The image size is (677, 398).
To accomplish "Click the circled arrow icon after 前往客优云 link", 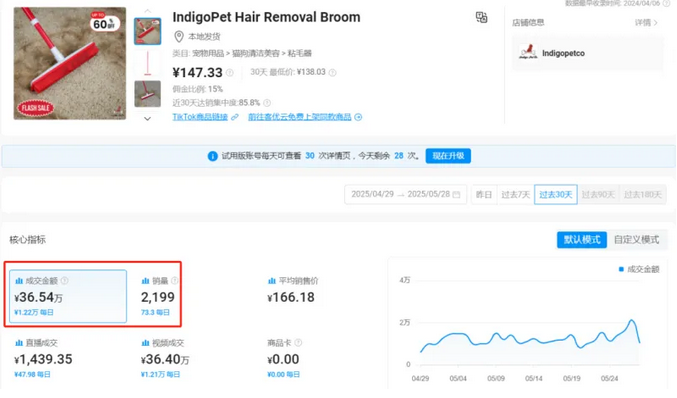I will click(x=358, y=117).
